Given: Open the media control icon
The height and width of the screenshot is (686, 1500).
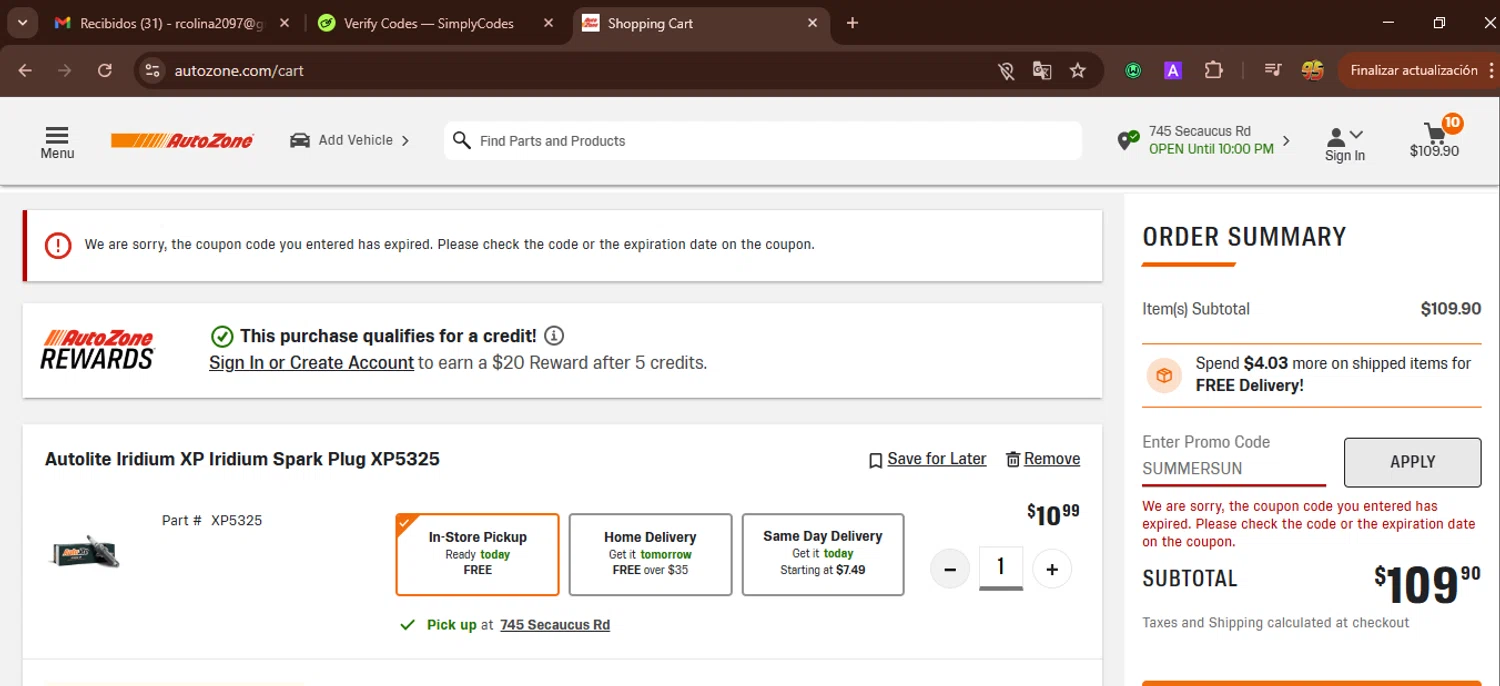Looking at the screenshot, I should (x=1273, y=70).
